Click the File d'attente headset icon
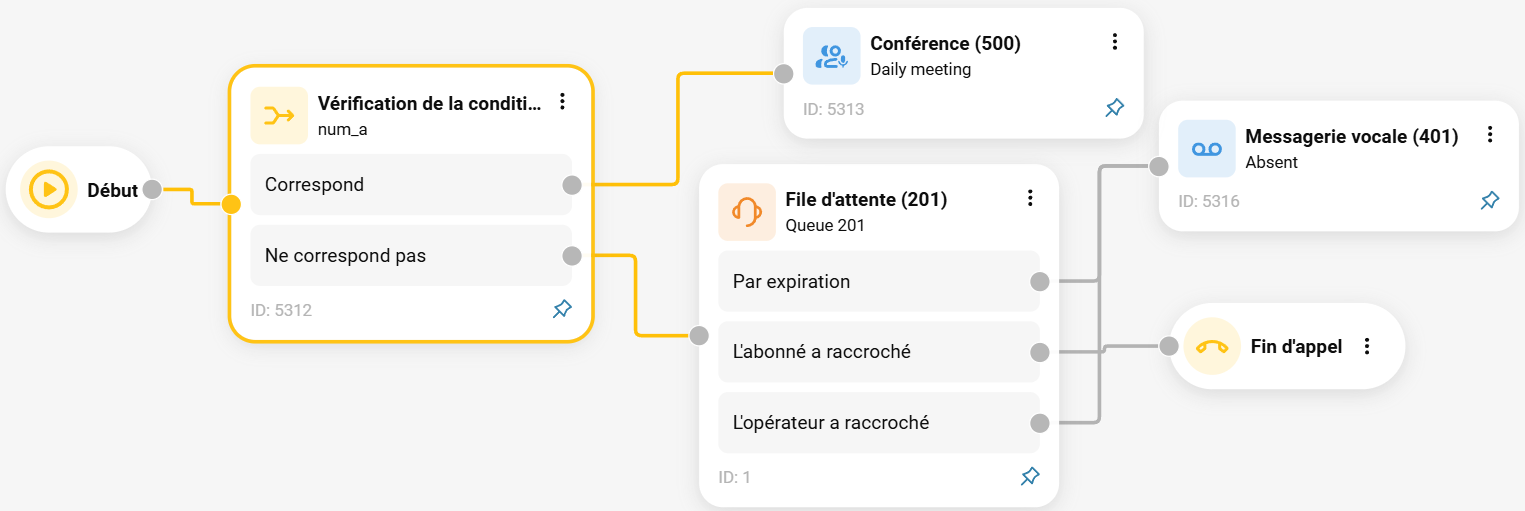1525x511 pixels. [x=747, y=212]
